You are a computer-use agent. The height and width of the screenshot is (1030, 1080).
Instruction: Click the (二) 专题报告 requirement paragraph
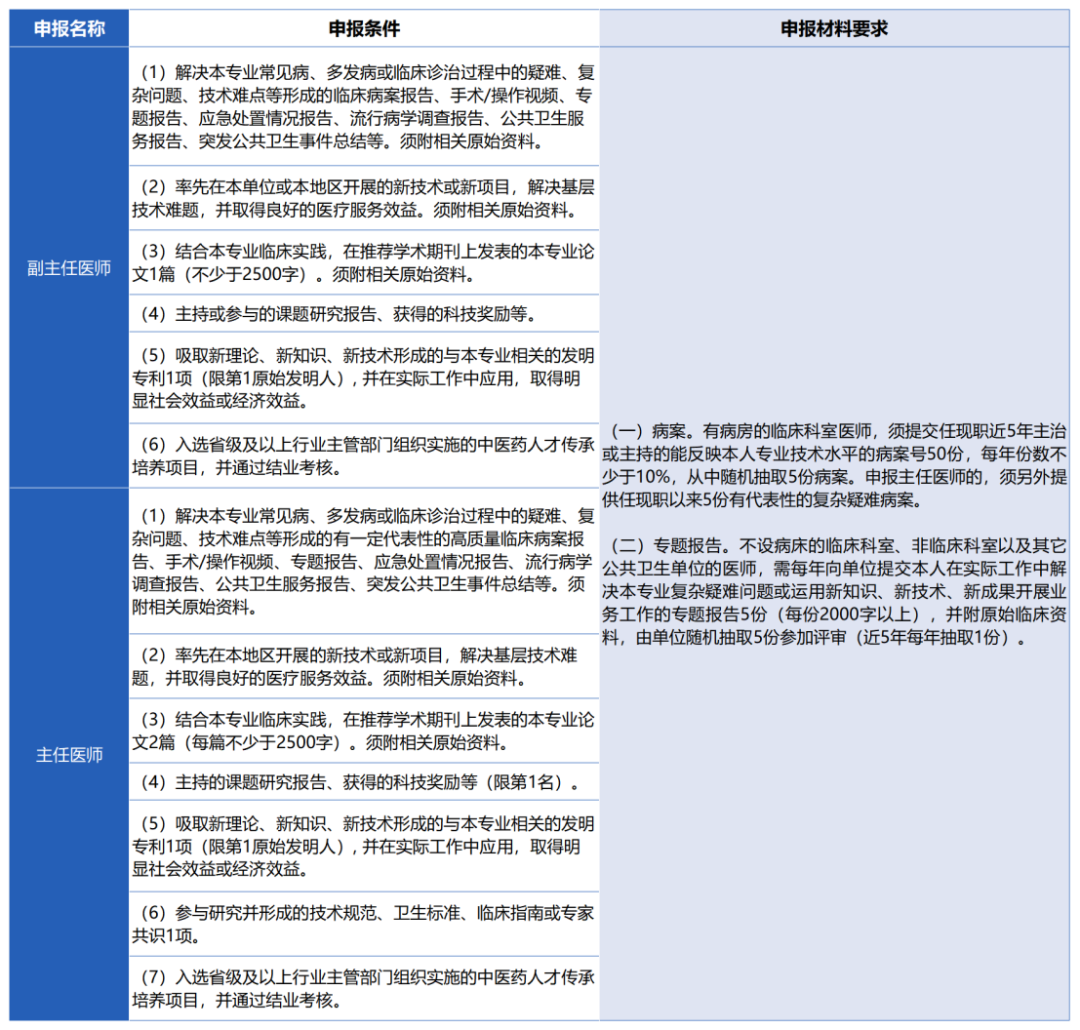coord(834,591)
